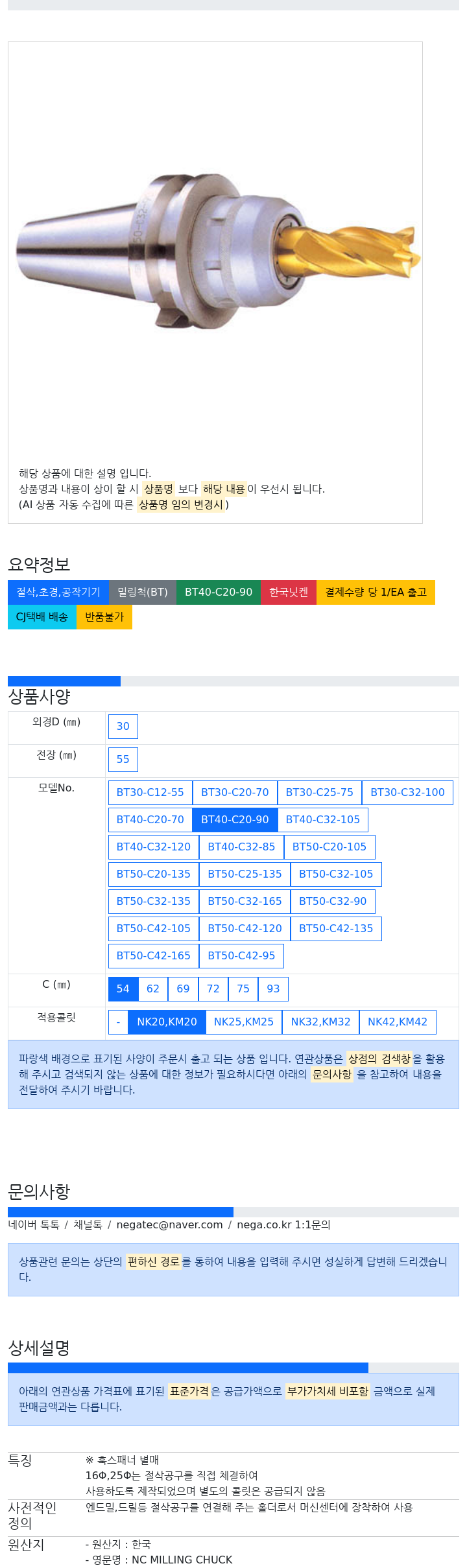Choose model BT50-C42-95
This screenshot has height=1568, width=467.
(241, 956)
